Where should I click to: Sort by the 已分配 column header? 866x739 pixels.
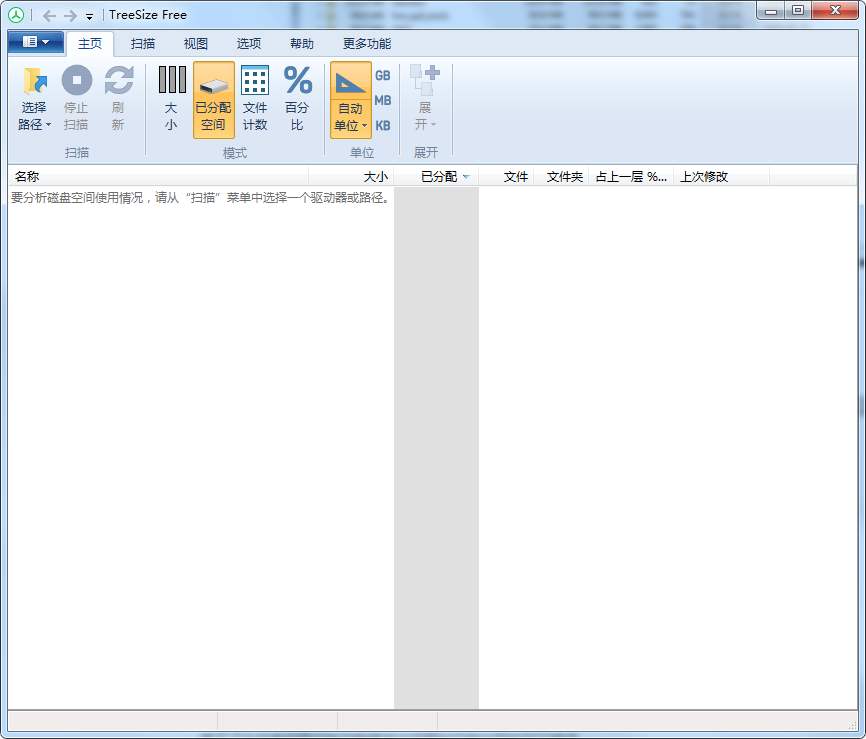pyautogui.click(x=436, y=177)
